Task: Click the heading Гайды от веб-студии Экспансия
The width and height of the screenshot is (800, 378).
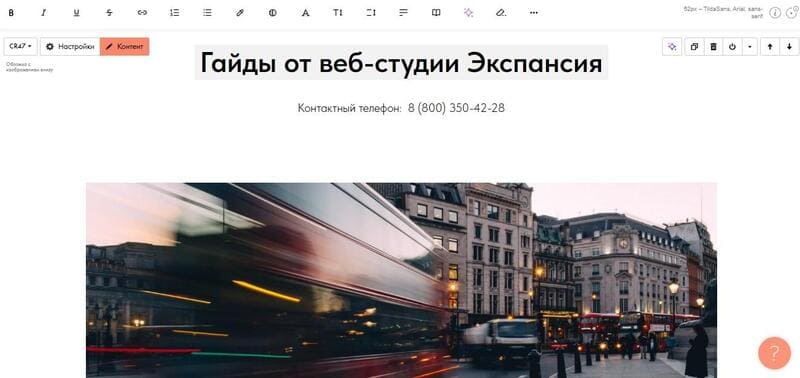Action: point(401,63)
